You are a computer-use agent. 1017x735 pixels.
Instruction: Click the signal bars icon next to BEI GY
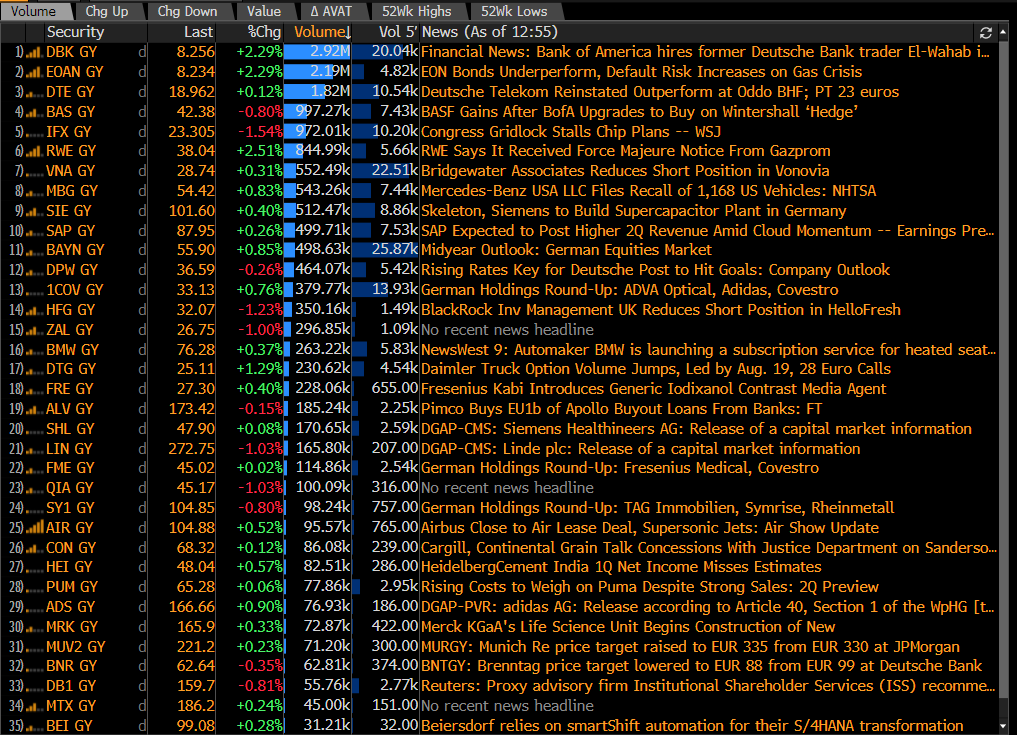34,727
